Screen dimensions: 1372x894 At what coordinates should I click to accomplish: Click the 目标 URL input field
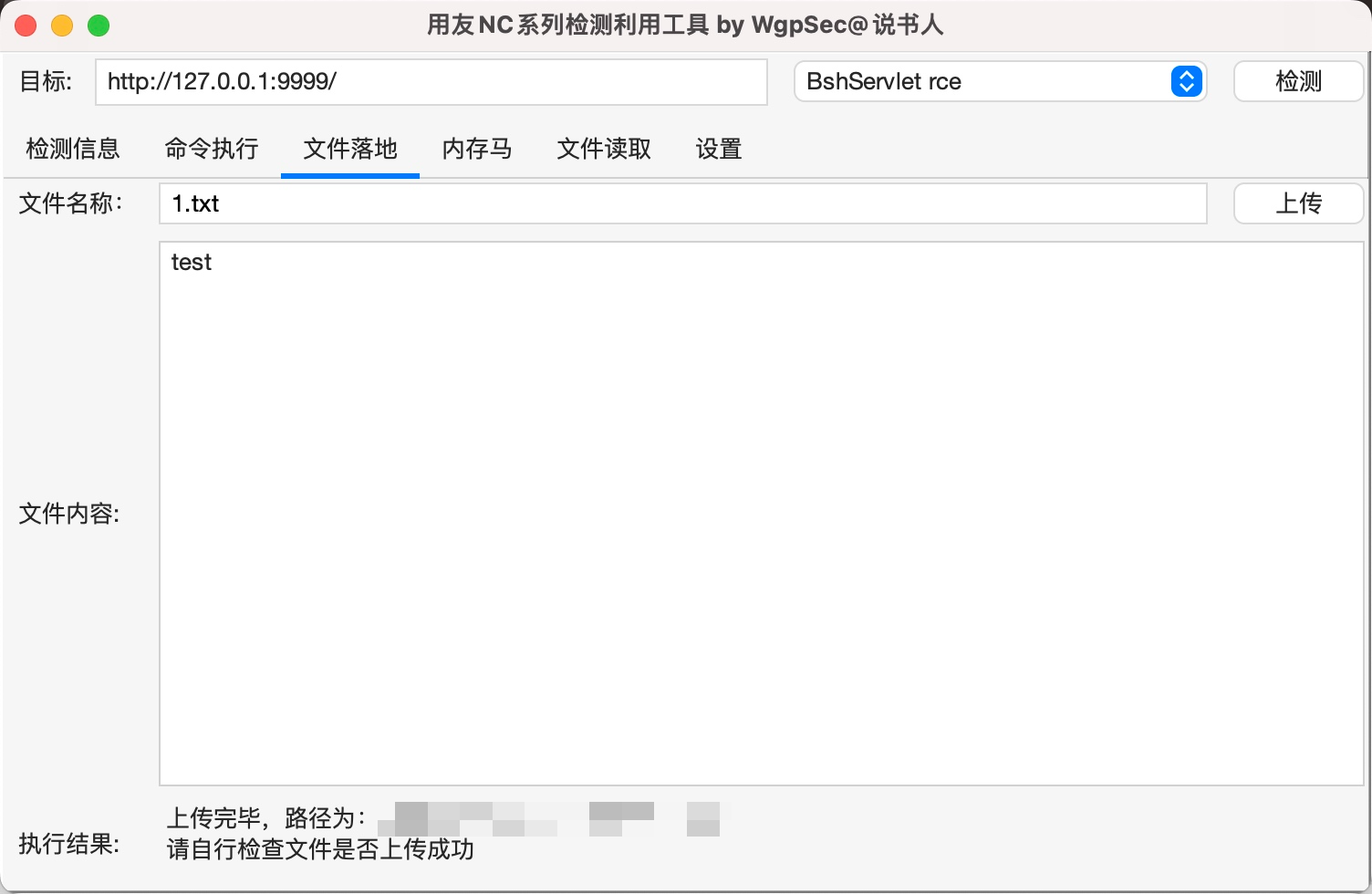(431, 81)
